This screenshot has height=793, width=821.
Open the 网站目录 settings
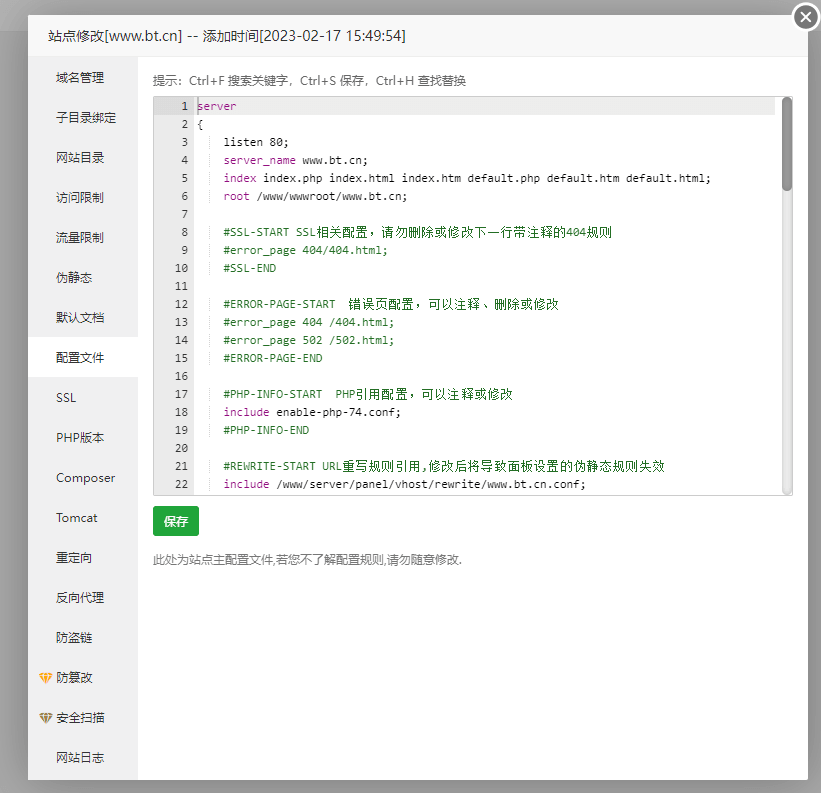(80, 158)
